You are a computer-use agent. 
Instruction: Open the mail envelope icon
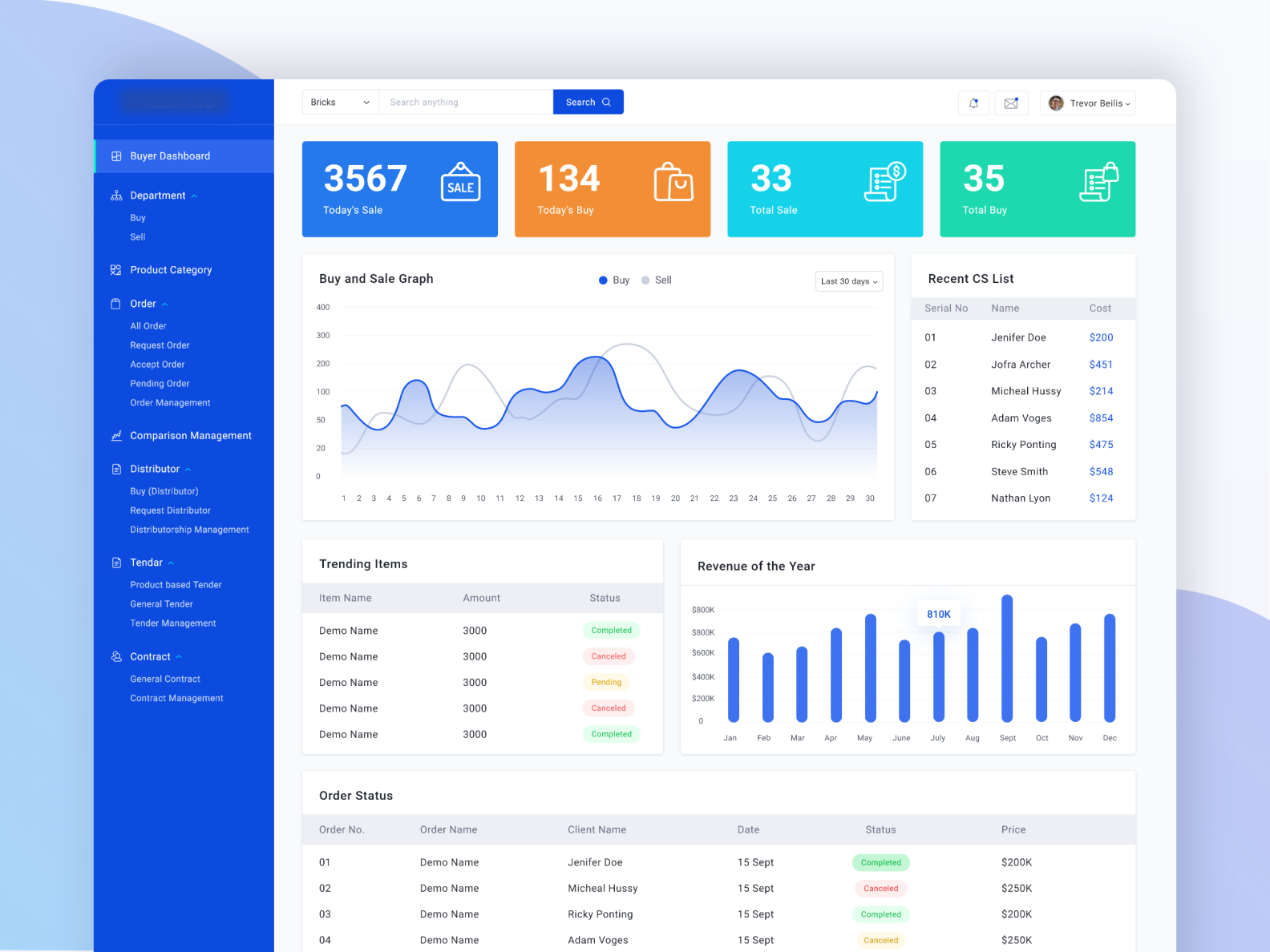point(1011,103)
